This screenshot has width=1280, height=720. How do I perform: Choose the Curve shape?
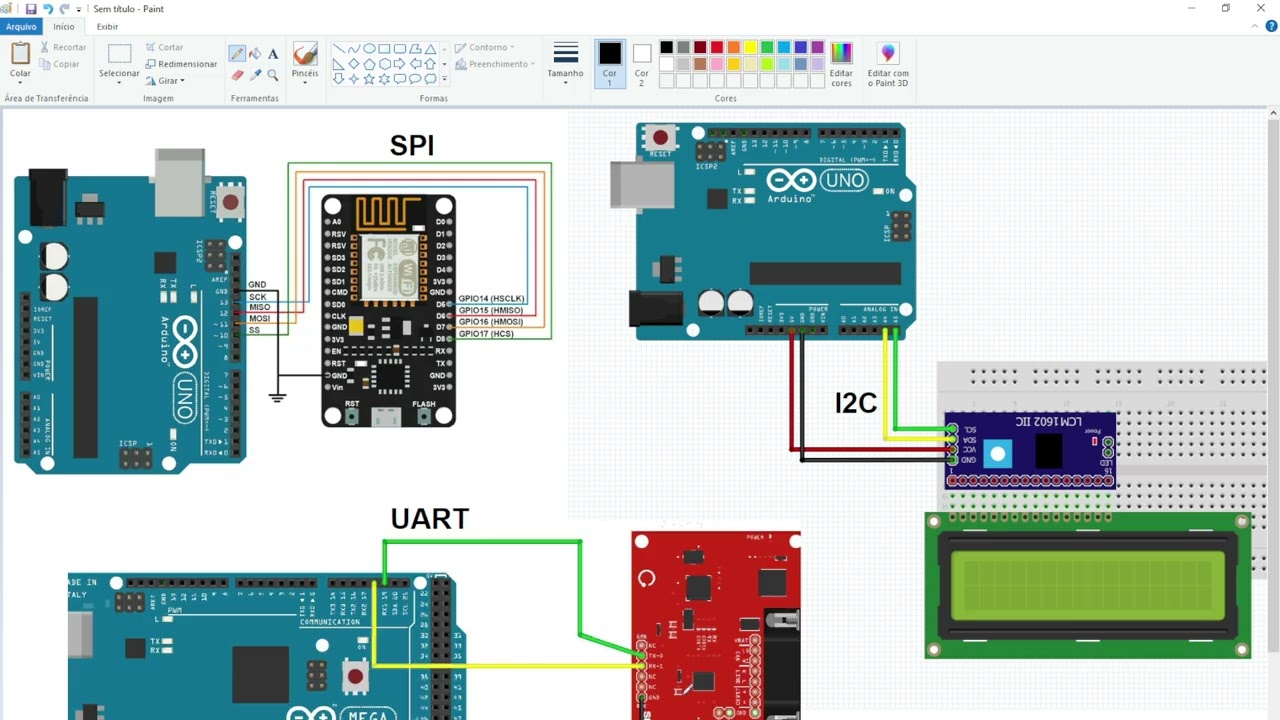[354, 49]
